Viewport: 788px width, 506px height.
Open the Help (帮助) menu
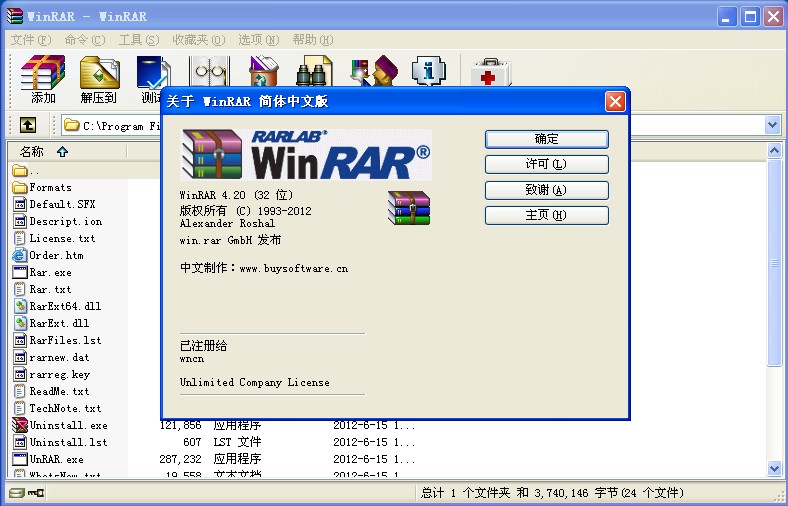coord(312,40)
